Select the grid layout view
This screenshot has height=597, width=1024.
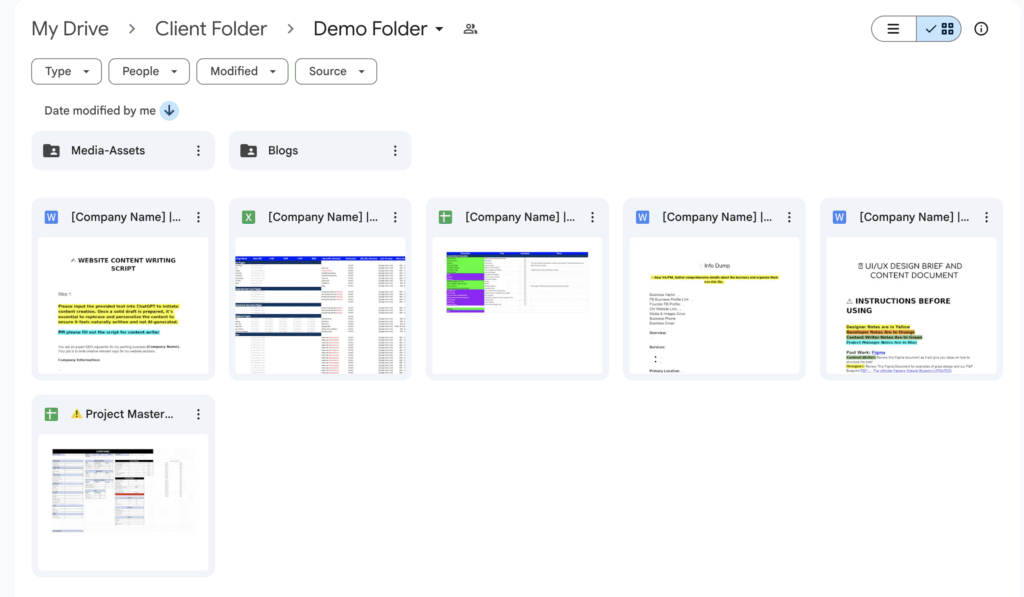(939, 29)
